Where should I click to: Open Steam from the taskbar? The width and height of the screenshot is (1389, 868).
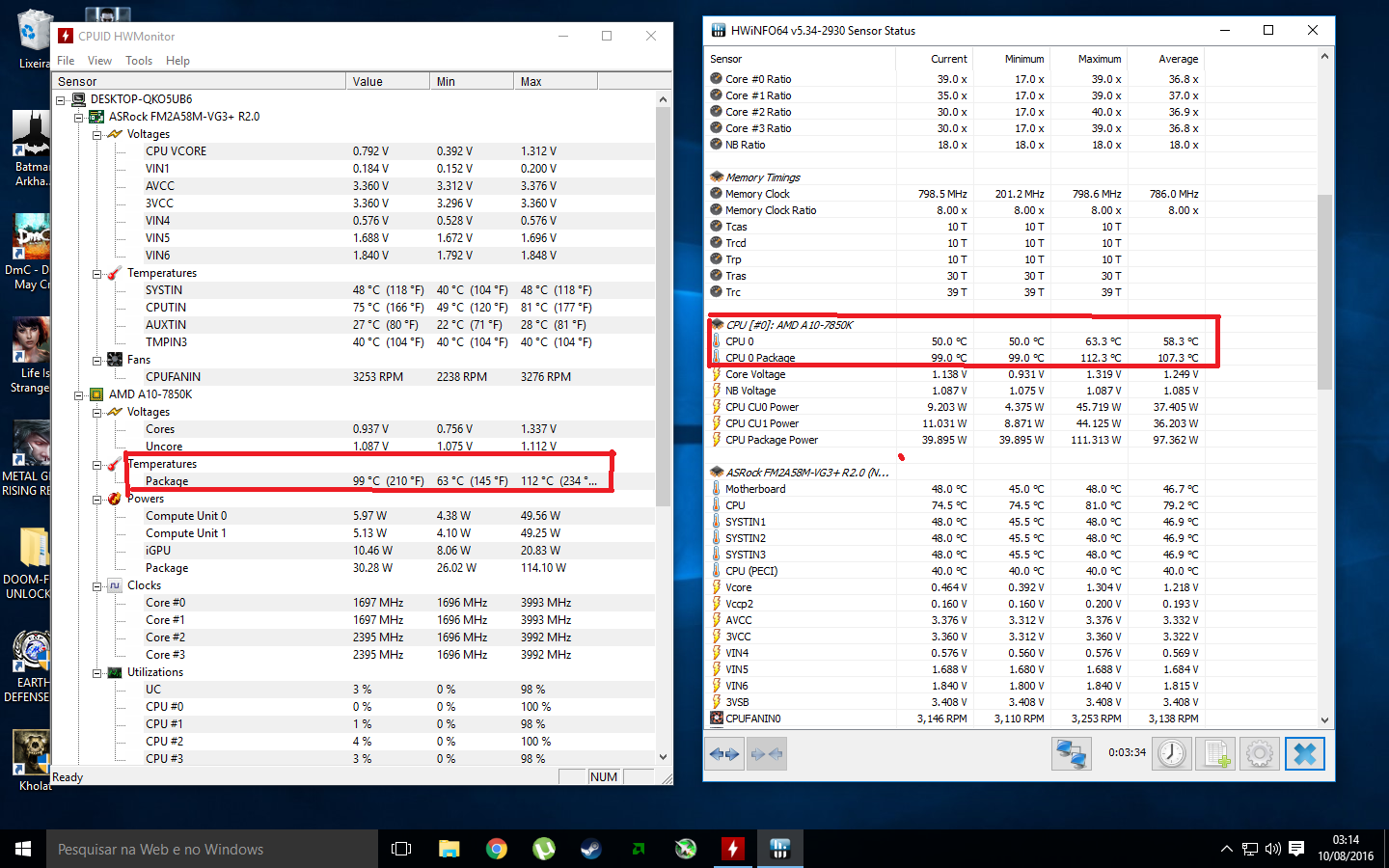click(591, 849)
